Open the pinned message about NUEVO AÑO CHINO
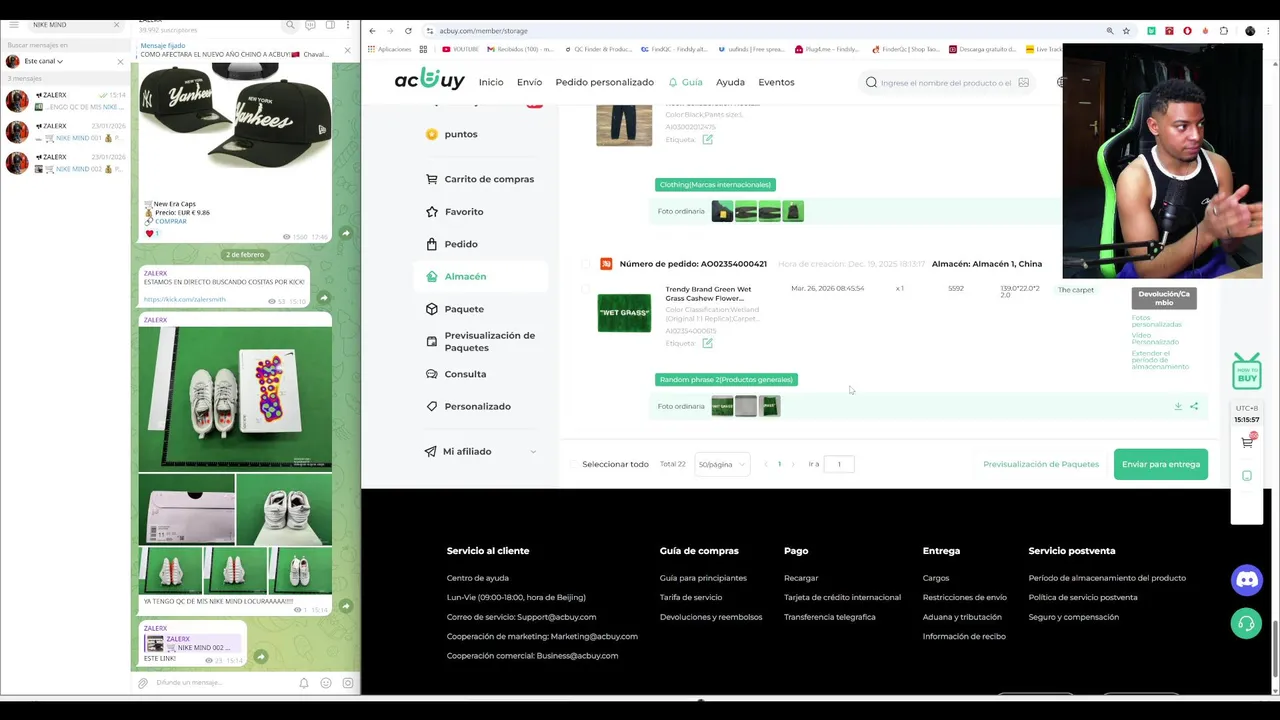 235,50
